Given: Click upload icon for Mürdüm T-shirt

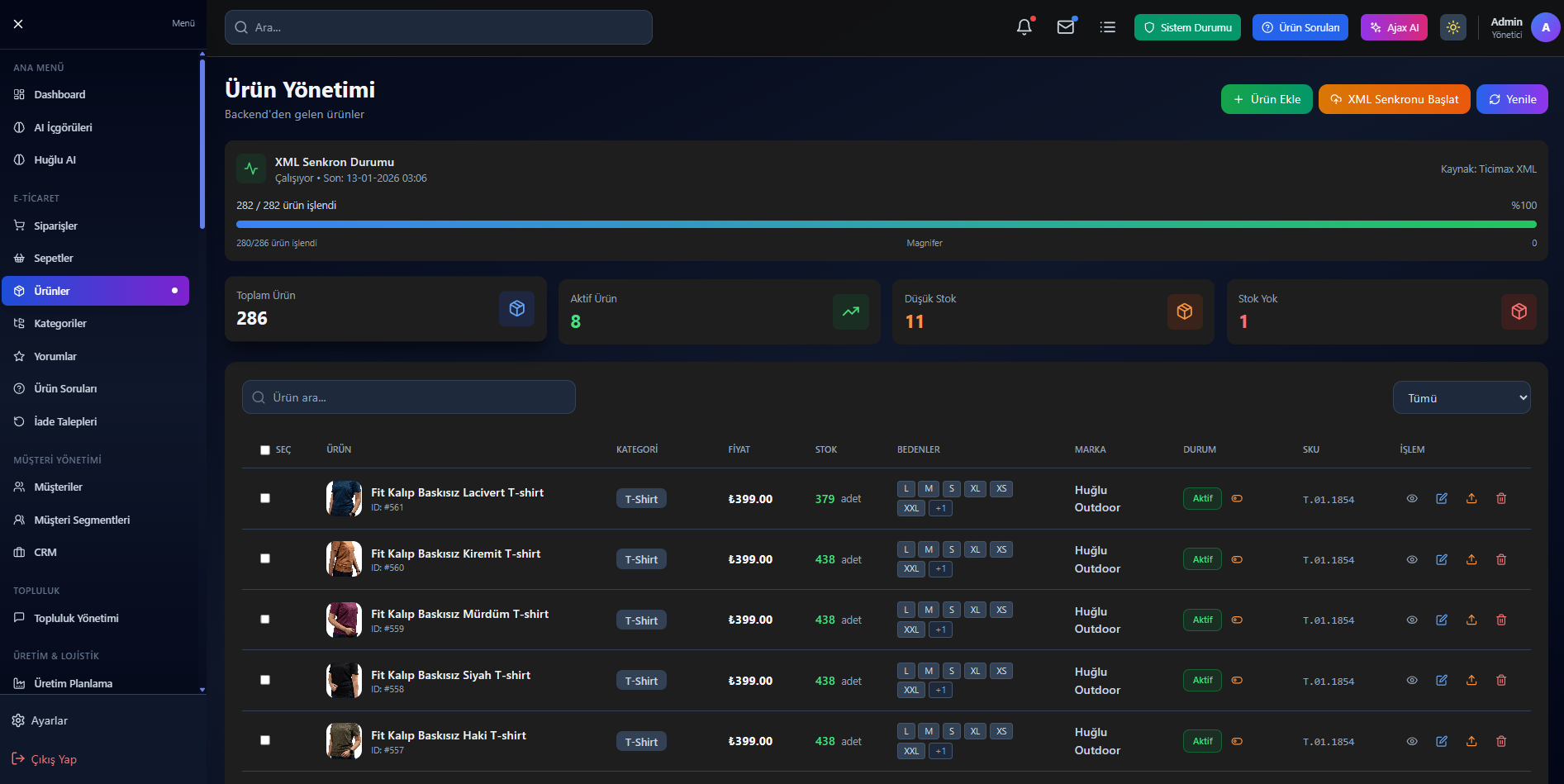Looking at the screenshot, I should pyautogui.click(x=1471, y=620).
